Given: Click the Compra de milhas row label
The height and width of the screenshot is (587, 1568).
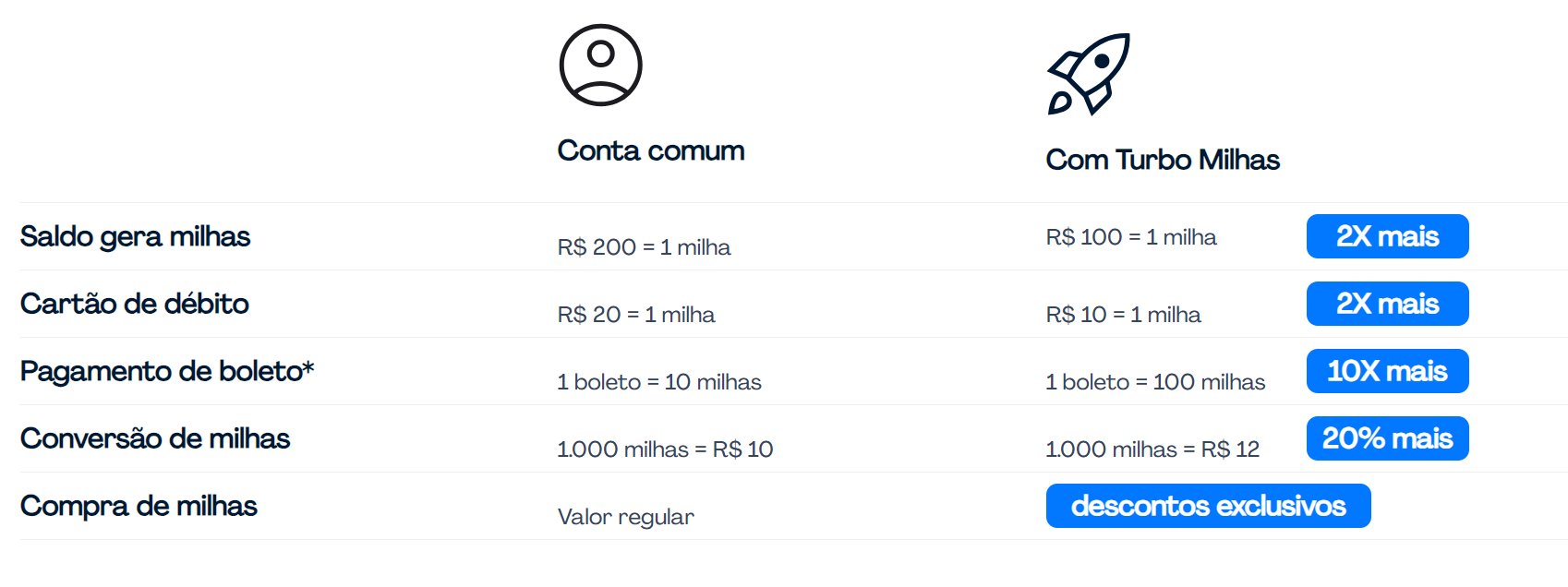Looking at the screenshot, I should [x=139, y=507].
